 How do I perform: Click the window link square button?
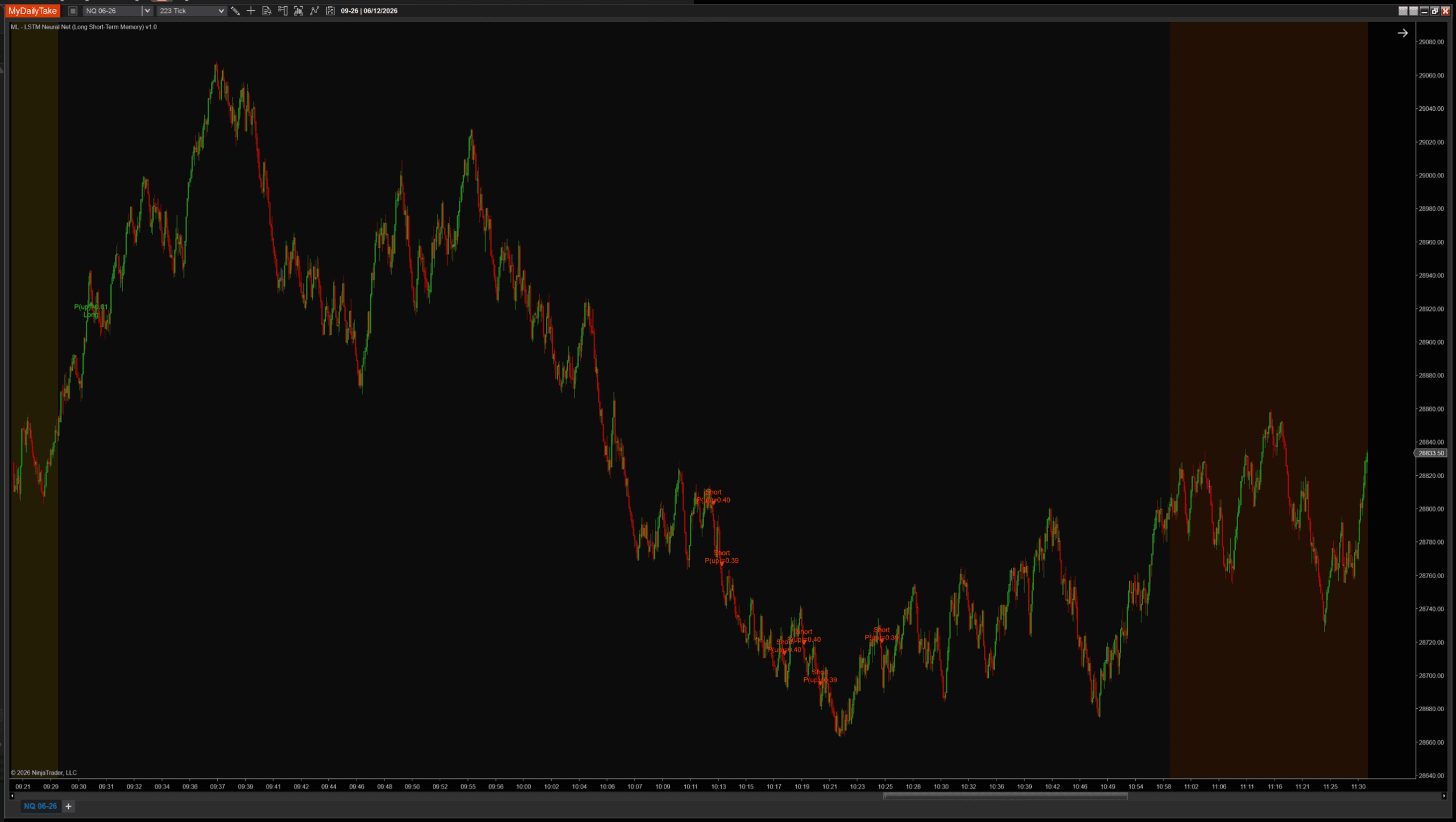coord(73,11)
